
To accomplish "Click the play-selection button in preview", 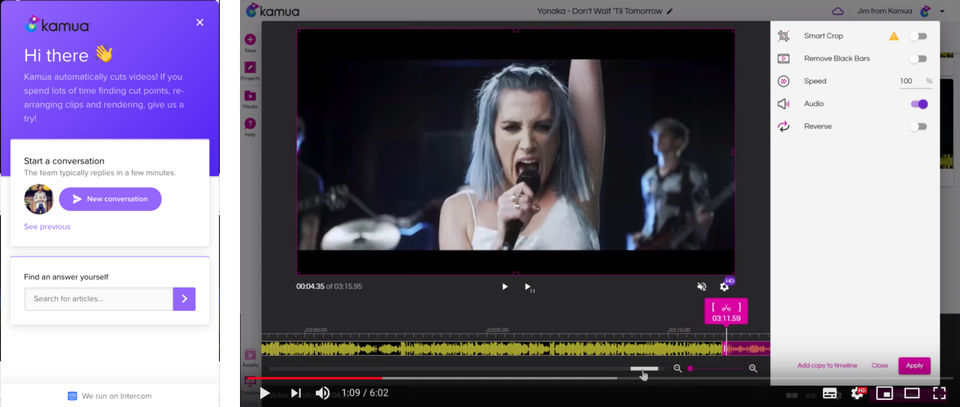I will tap(528, 287).
